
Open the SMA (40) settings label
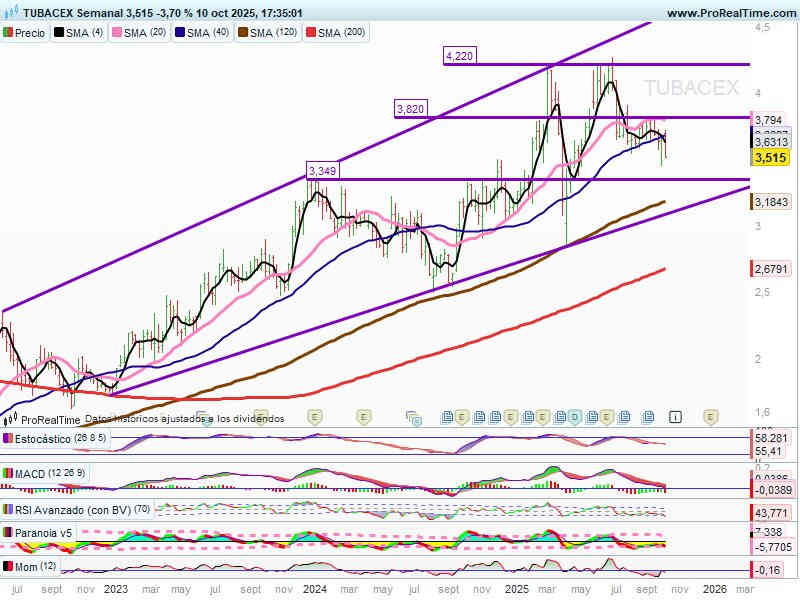tap(206, 33)
